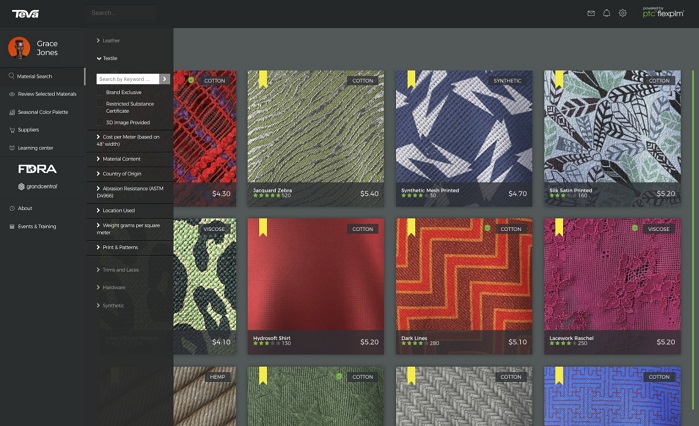Click the Seasonal Color Palette icon
The width and height of the screenshot is (699, 426).
12,112
